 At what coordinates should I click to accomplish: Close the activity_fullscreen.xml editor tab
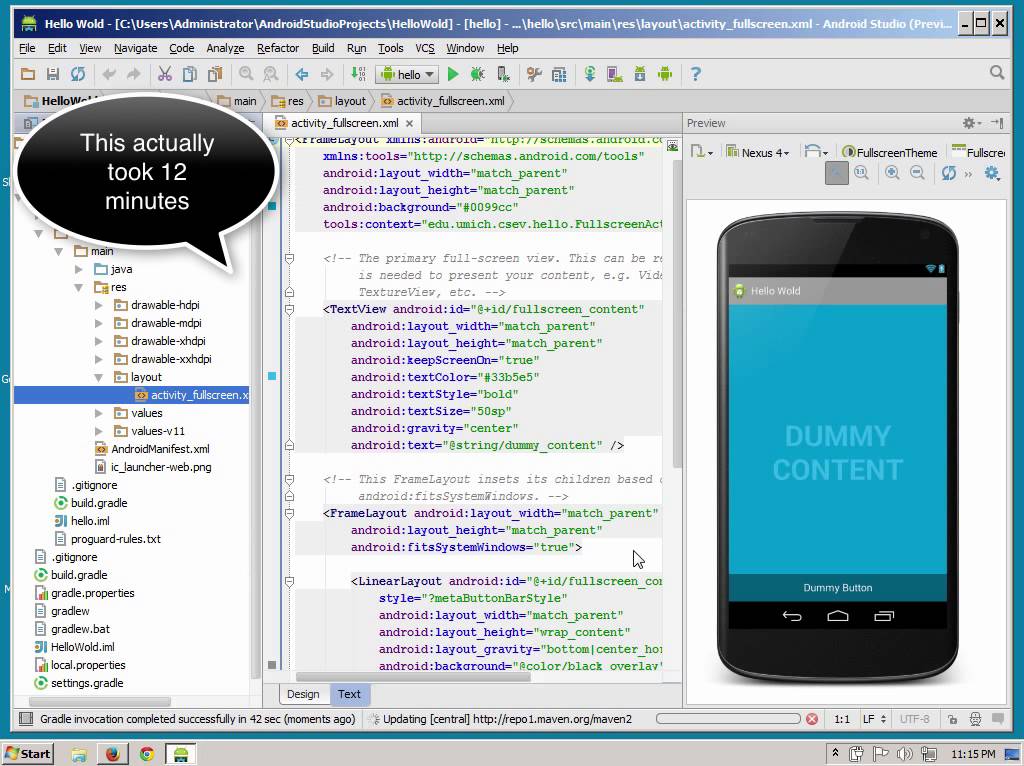409,123
